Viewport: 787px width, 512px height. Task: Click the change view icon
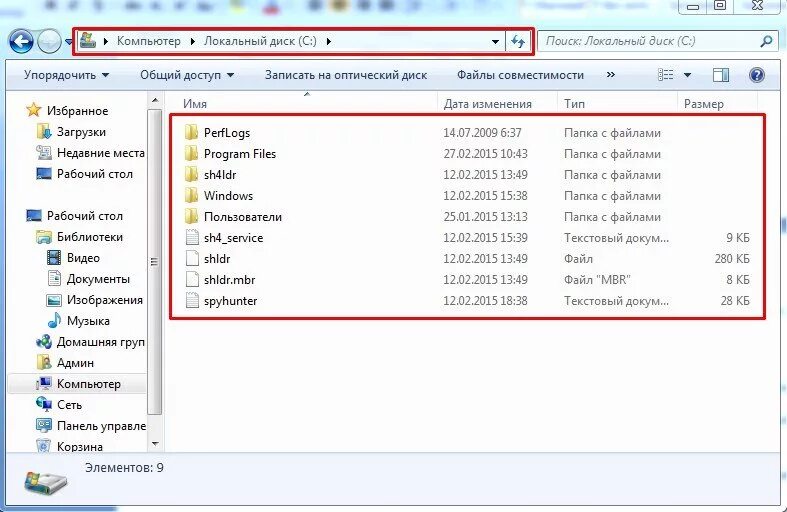[x=666, y=75]
